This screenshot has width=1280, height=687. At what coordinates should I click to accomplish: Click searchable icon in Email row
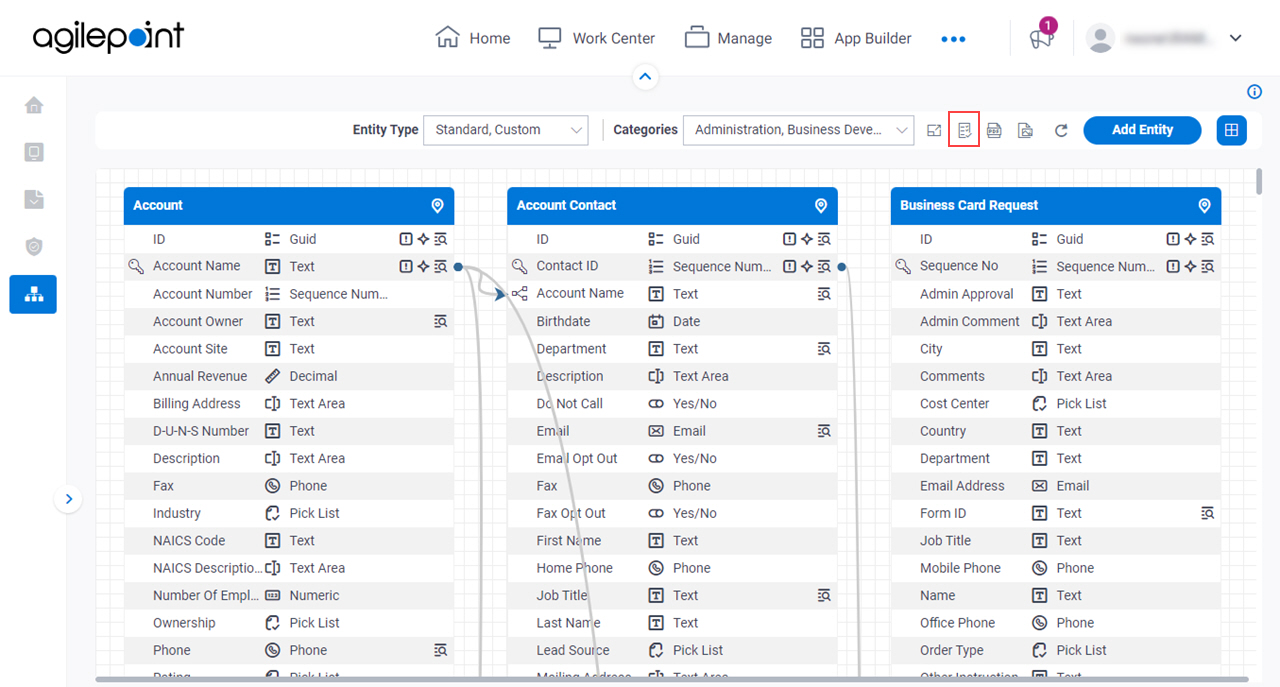pyautogui.click(x=824, y=431)
